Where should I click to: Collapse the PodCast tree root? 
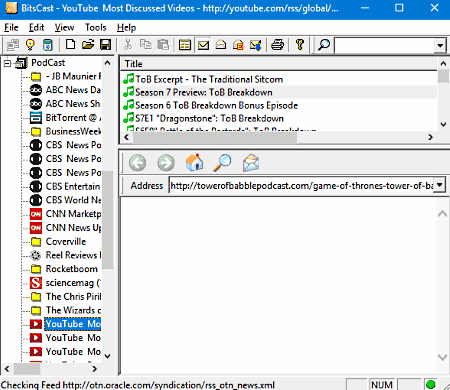point(7,63)
